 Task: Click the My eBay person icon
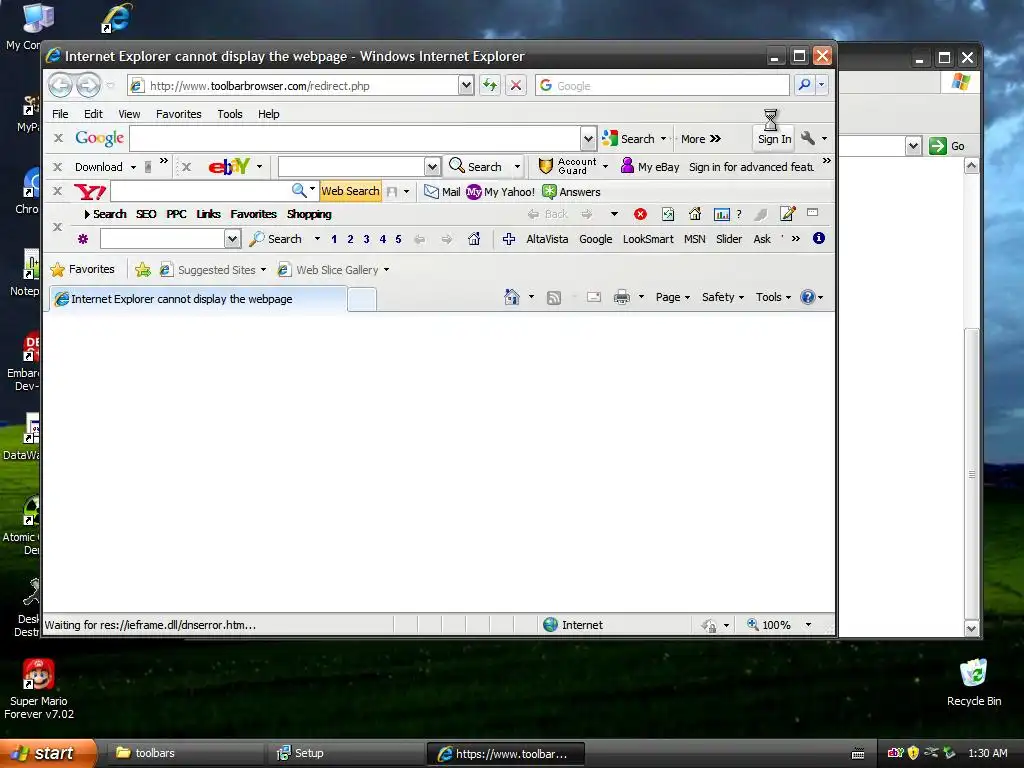click(x=627, y=165)
